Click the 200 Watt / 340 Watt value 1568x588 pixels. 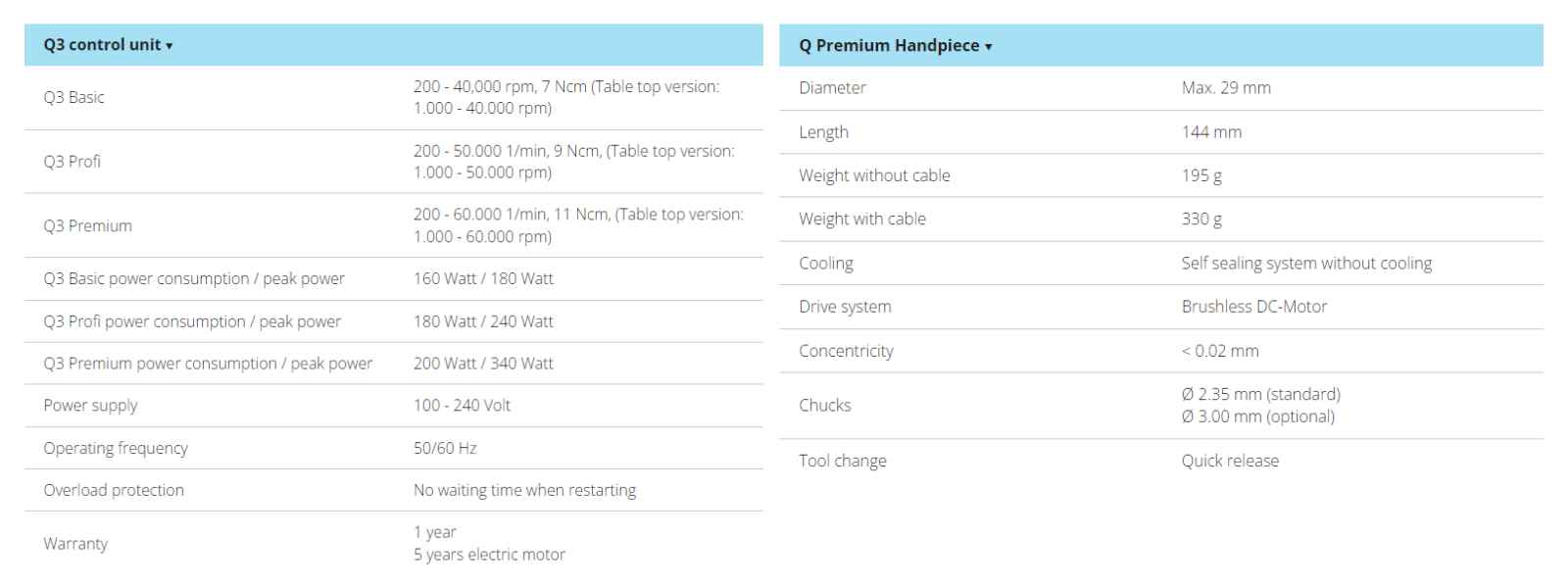point(483,364)
